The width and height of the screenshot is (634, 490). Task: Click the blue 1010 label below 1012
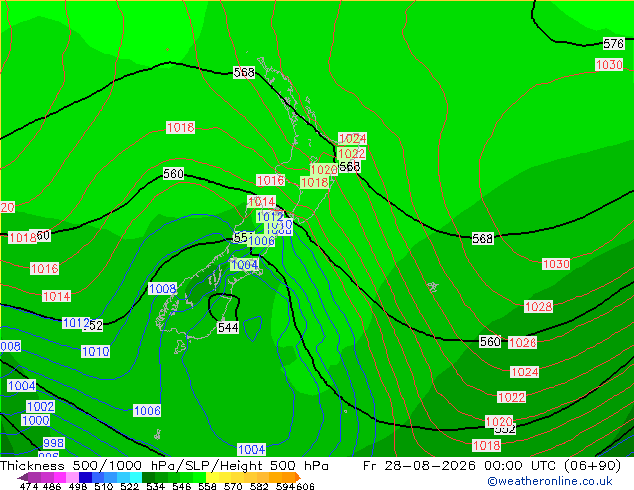point(95,351)
